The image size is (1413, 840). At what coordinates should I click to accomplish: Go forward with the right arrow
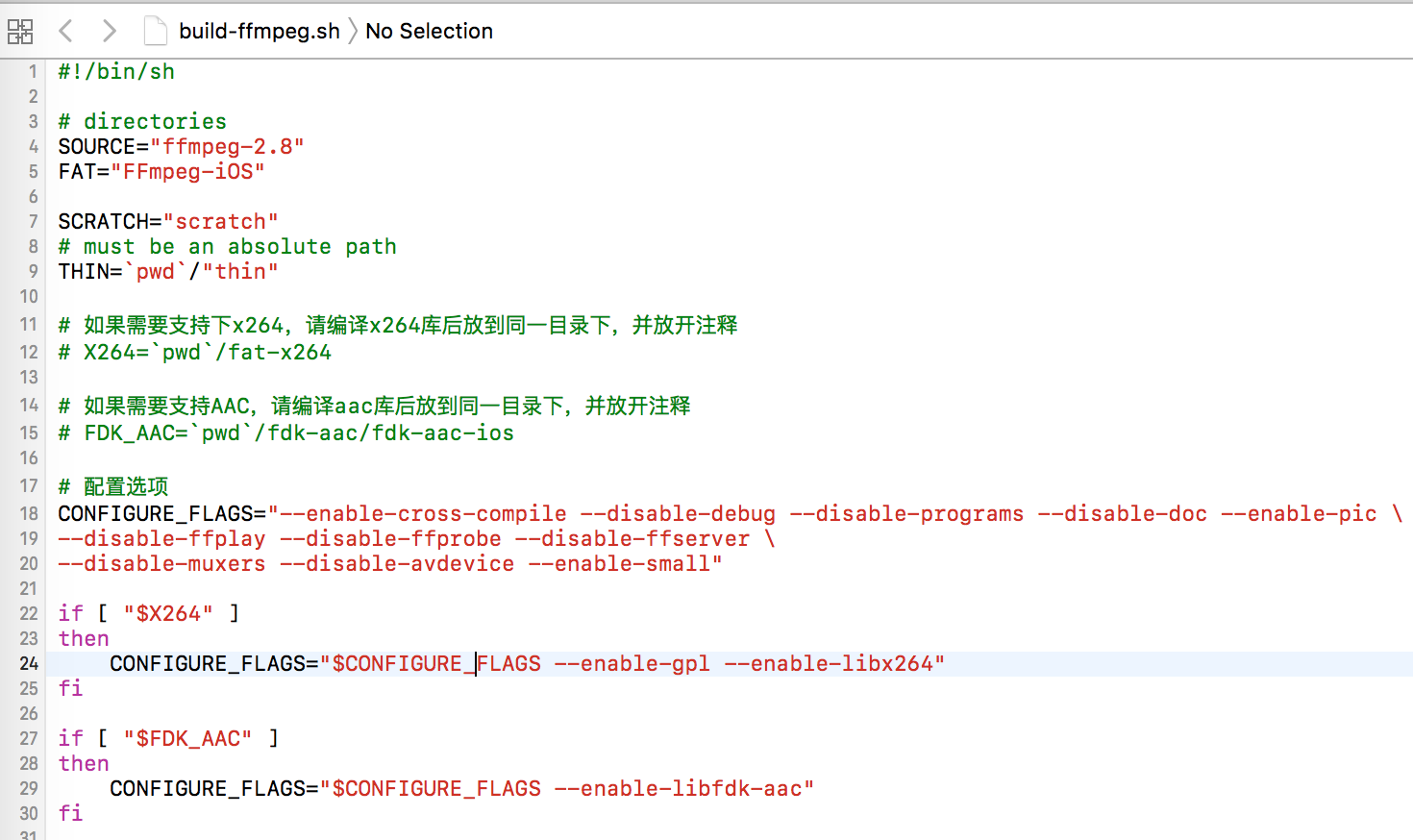[x=110, y=32]
